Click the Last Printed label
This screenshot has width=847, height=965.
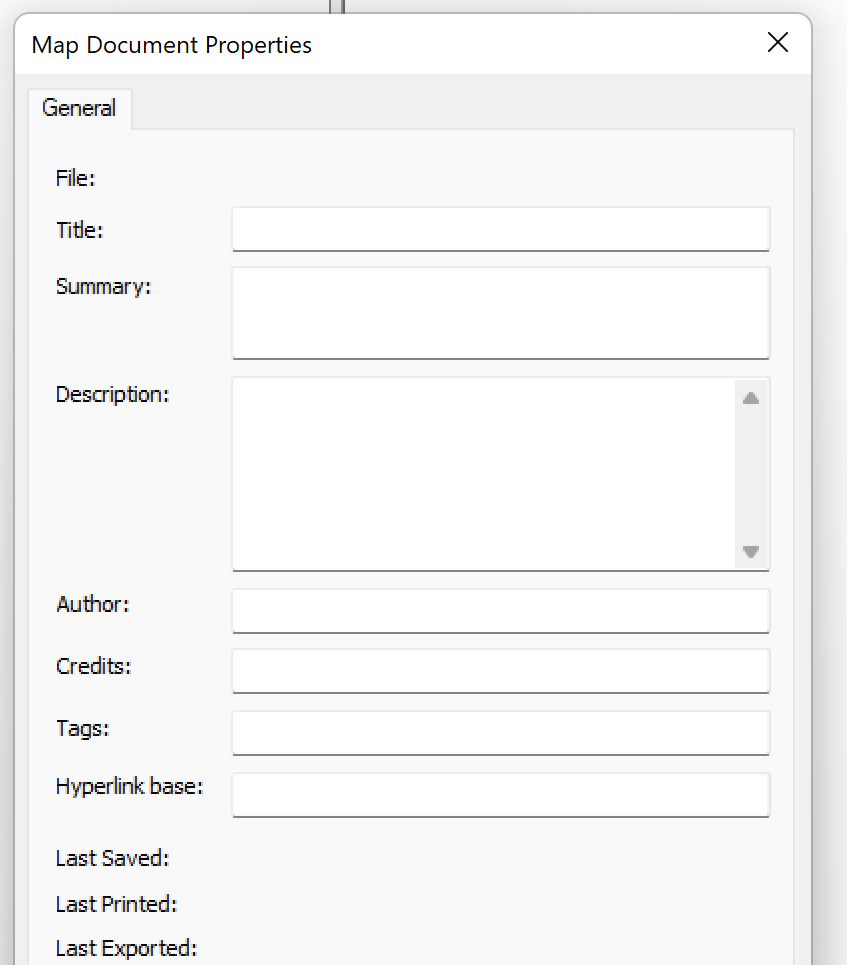116,904
